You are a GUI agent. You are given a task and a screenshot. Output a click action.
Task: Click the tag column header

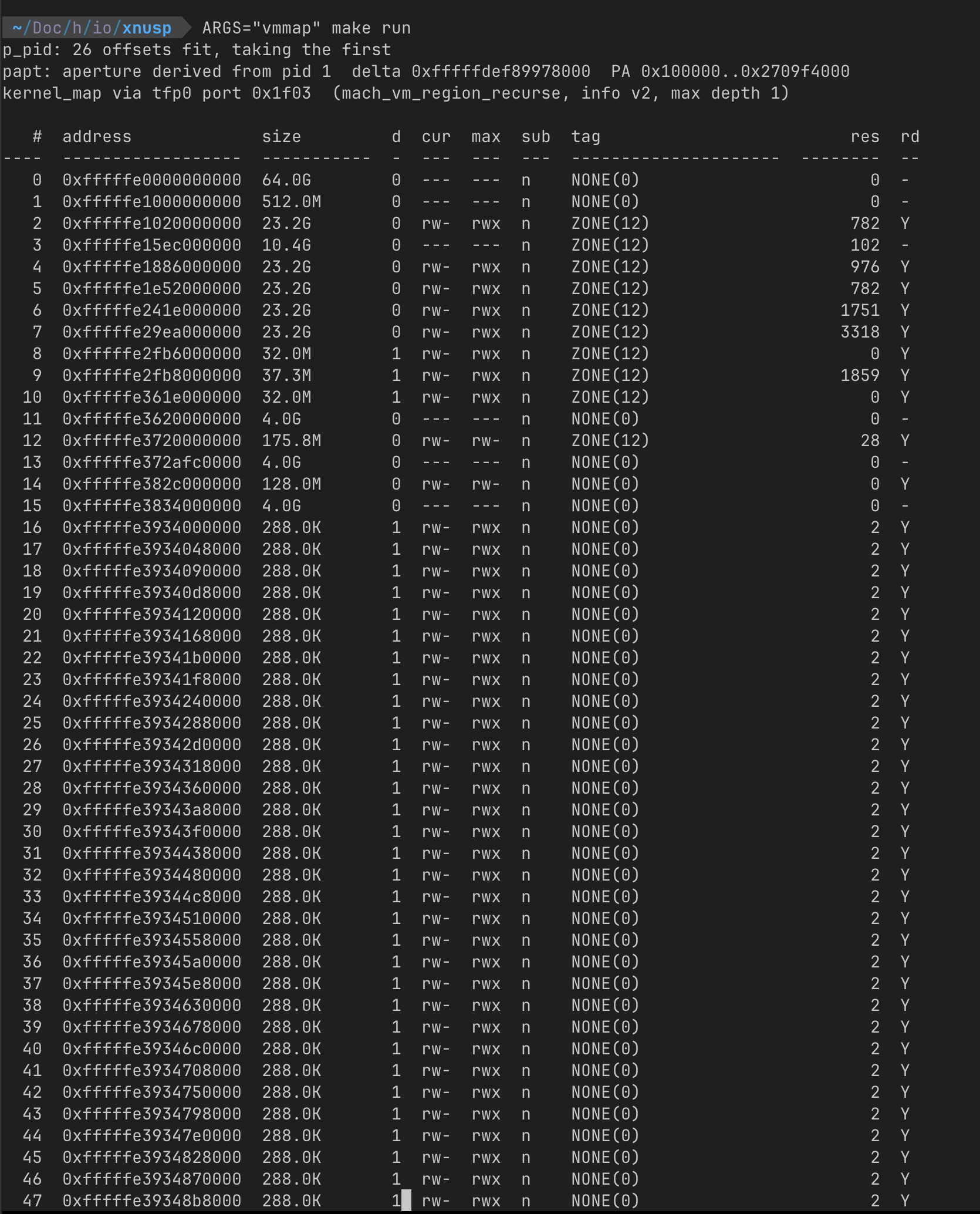586,136
